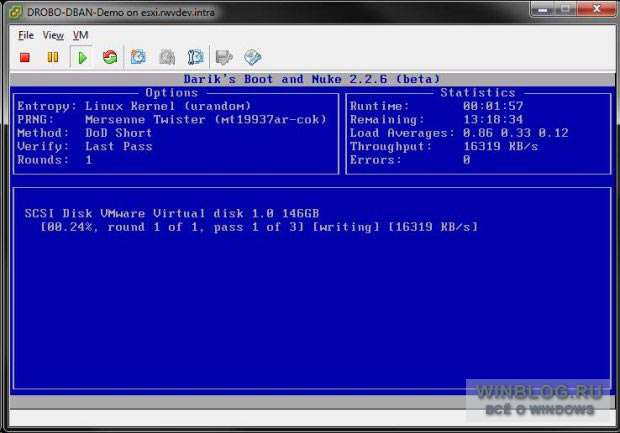Click the red Power Off stop icon
Image resolution: width=620 pixels, height=433 pixels.
pyautogui.click(x=25, y=57)
